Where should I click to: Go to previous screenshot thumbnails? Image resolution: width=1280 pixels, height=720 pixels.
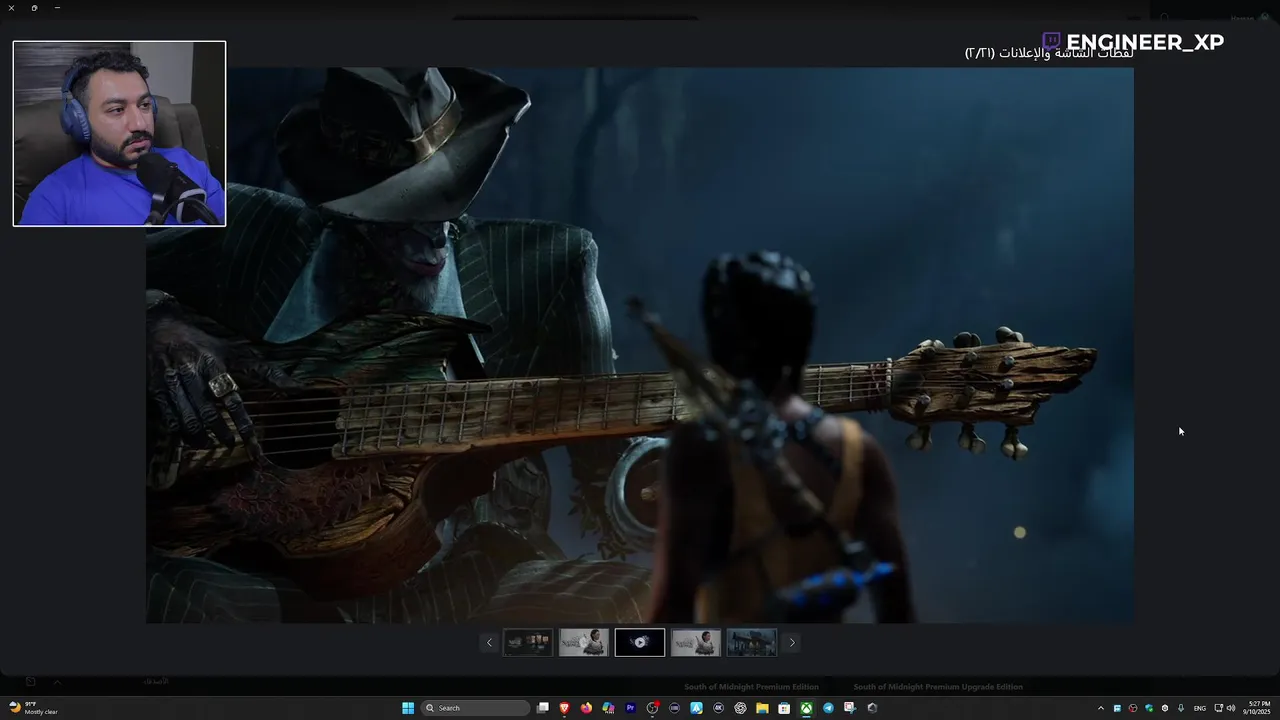point(489,642)
